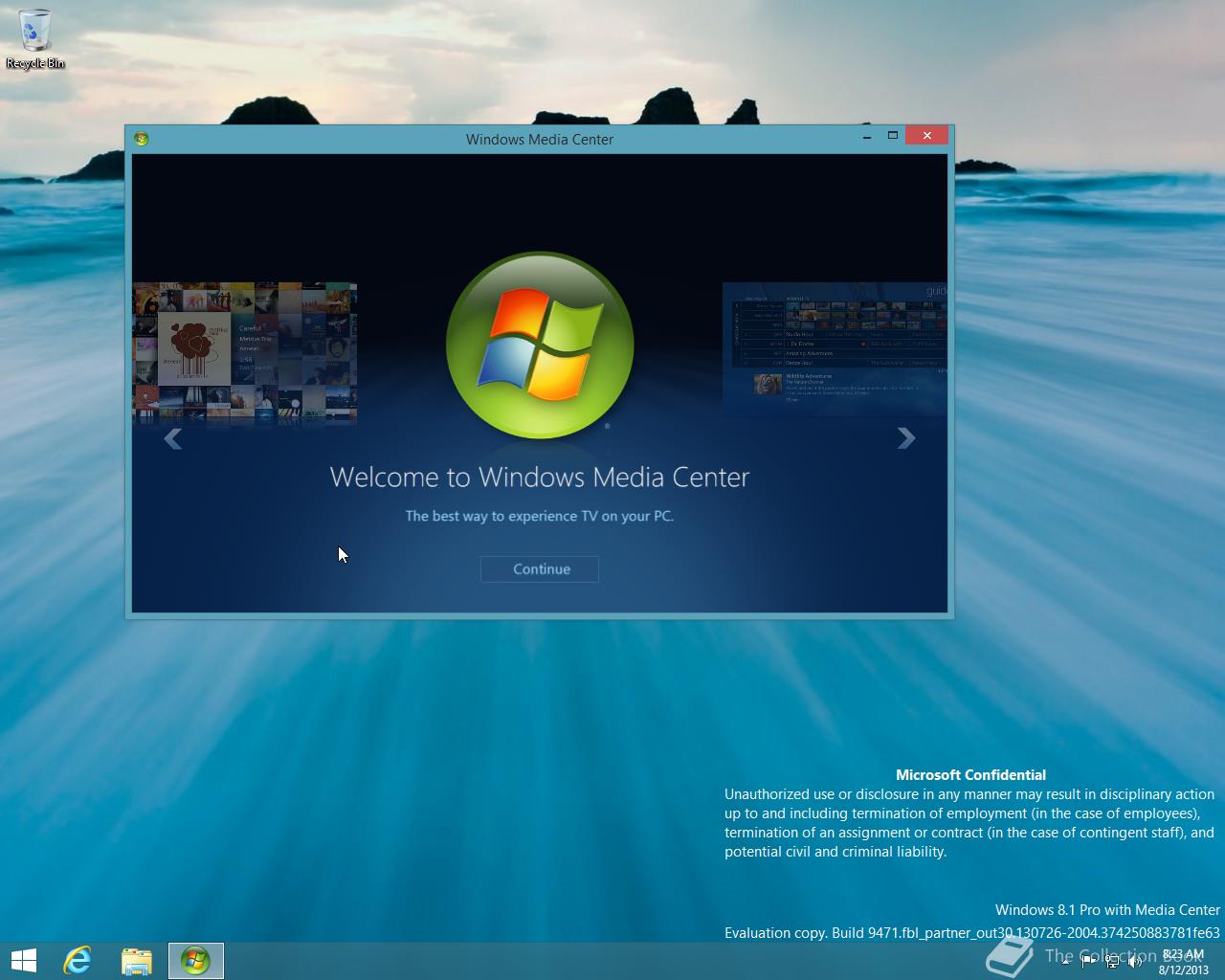1225x980 pixels.
Task: Click the 'Welcome to Windows Media Center' heading
Action: [540, 477]
